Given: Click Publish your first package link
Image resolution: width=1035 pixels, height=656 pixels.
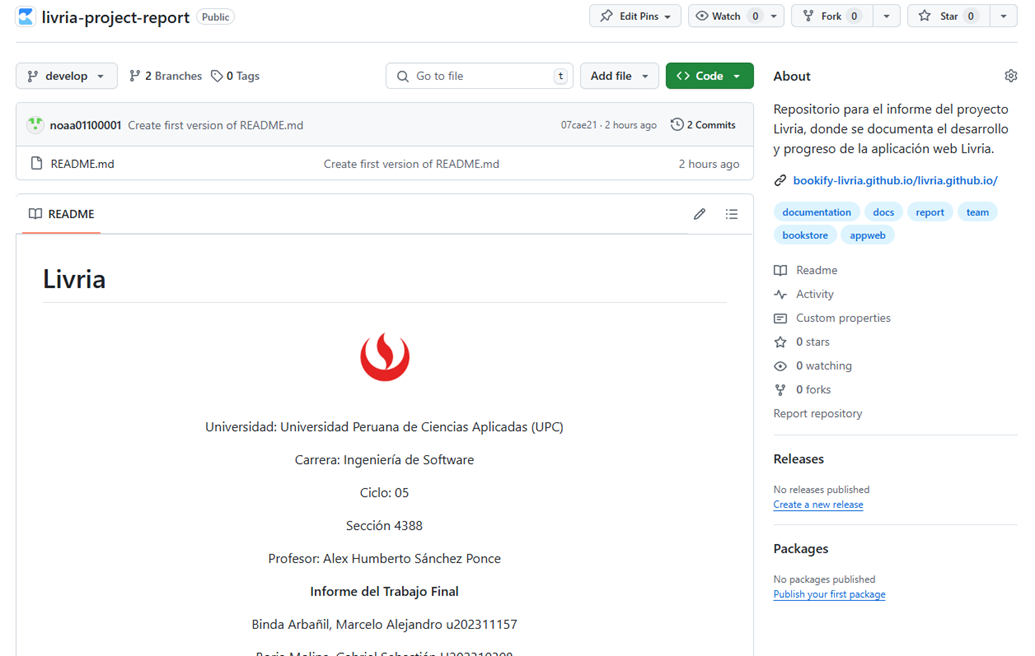Looking at the screenshot, I should (830, 594).
